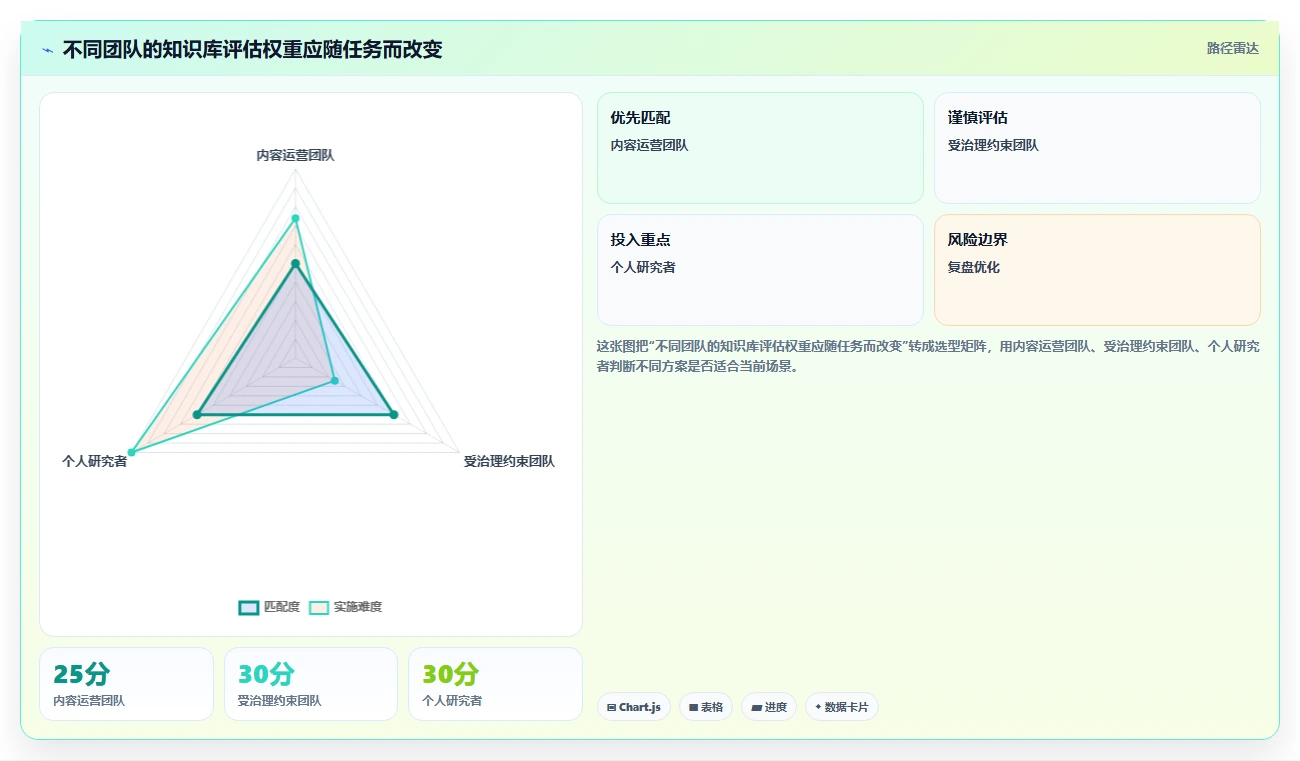
Task: Click the 30分 个人研究者 stat card
Action: 495,684
